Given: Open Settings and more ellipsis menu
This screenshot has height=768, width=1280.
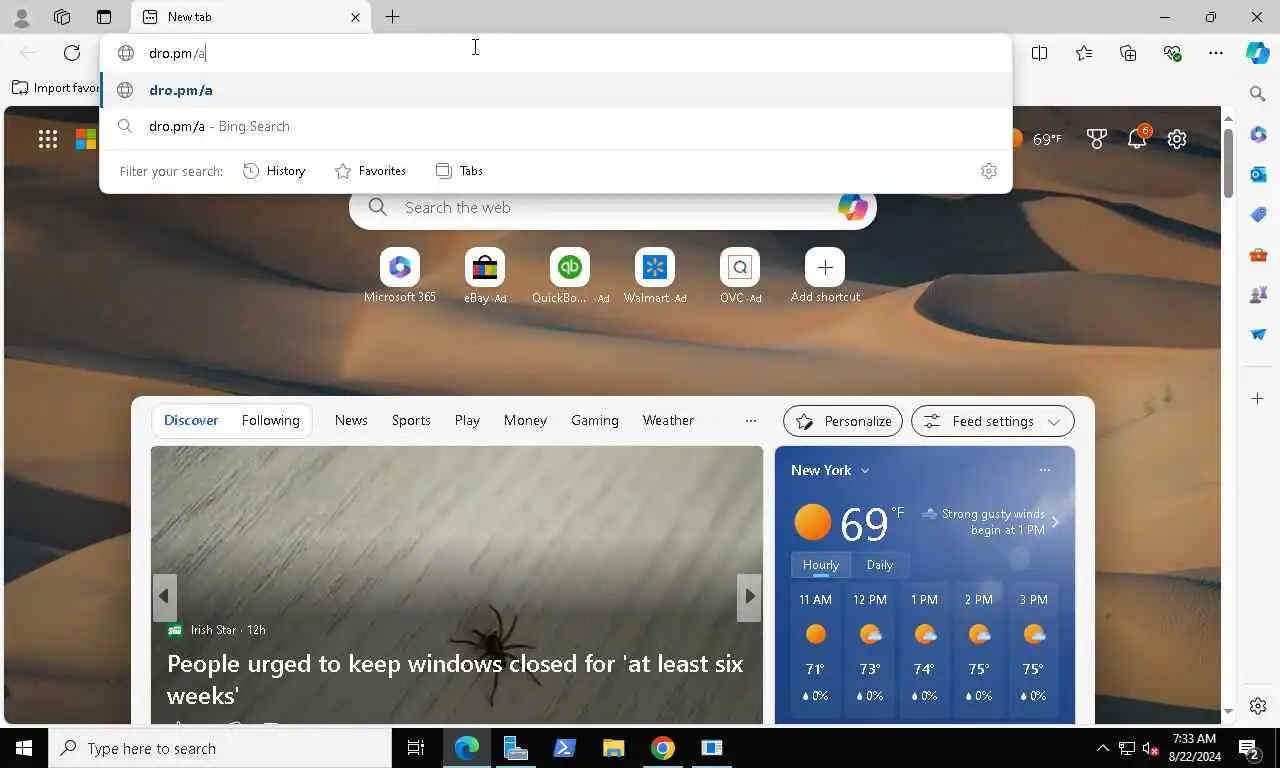Looking at the screenshot, I should (1216, 53).
